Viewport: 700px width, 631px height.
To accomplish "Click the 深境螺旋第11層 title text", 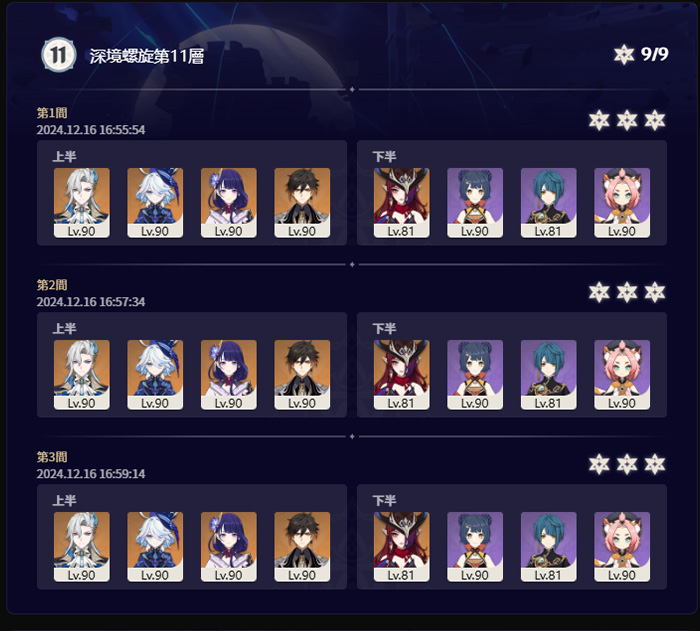I will (x=147, y=56).
